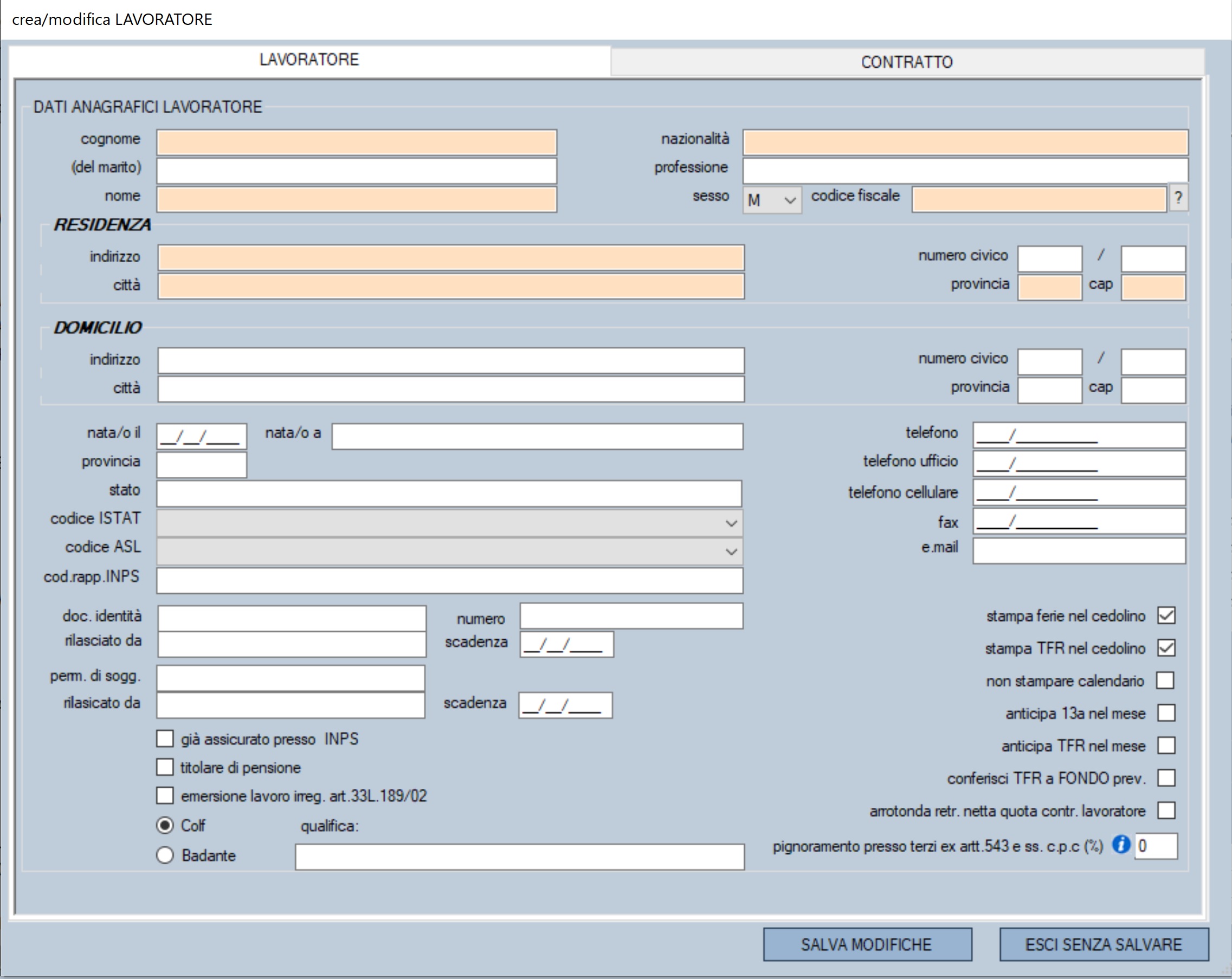Click the codice fiscale input field
This screenshot has width=1232, height=979.
click(1039, 199)
